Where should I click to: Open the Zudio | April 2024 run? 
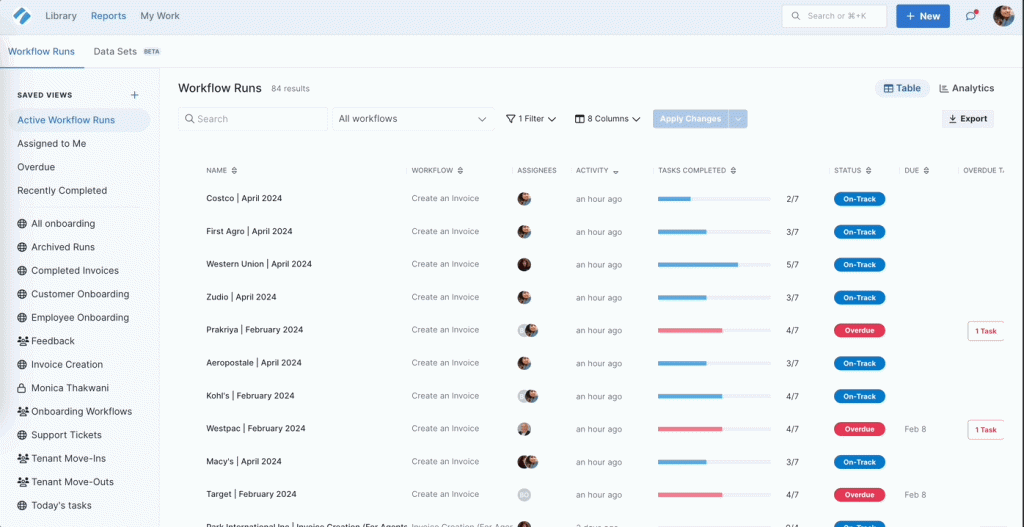pyautogui.click(x=241, y=297)
